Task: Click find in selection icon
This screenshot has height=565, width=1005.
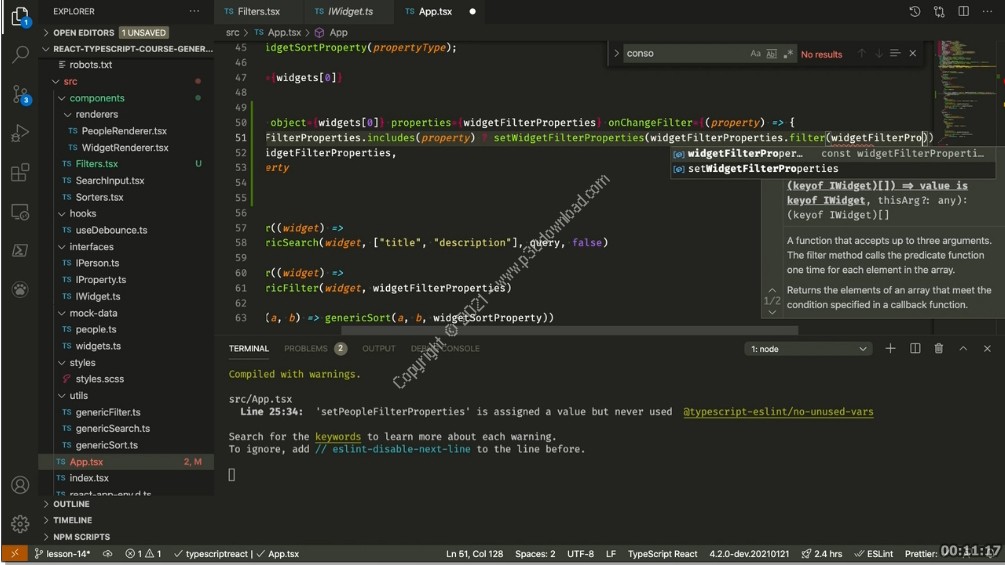Action: pyautogui.click(x=895, y=53)
